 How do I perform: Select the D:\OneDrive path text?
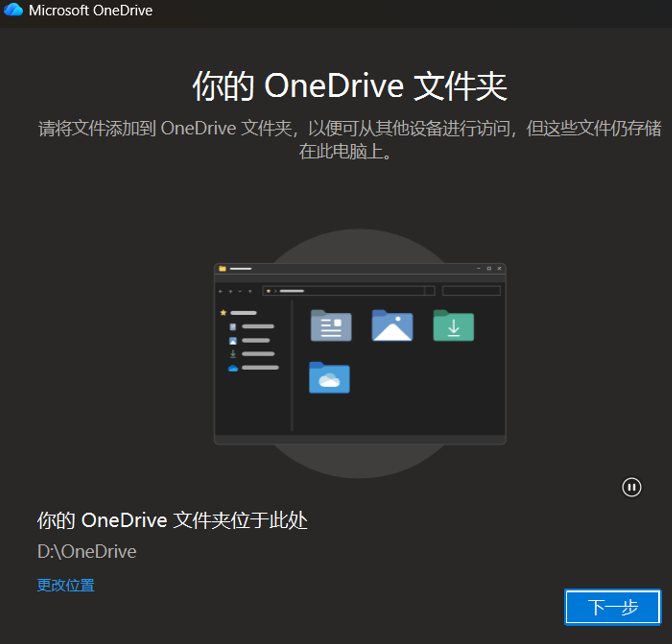coord(87,551)
